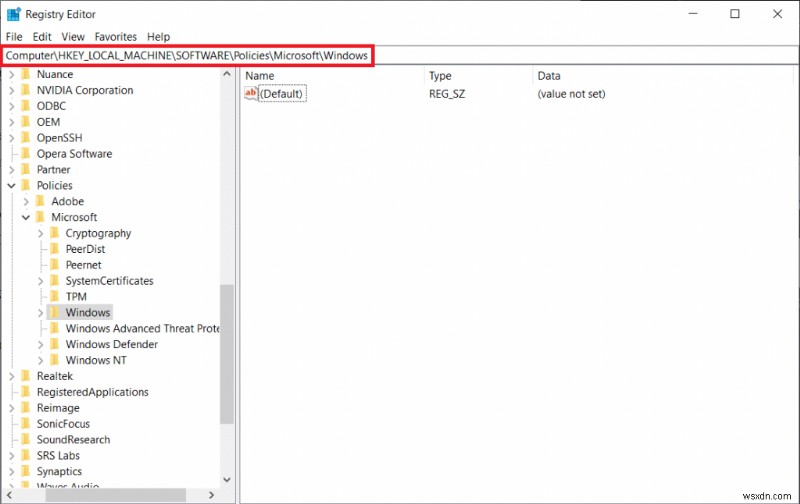Open the View menu

coord(73,37)
